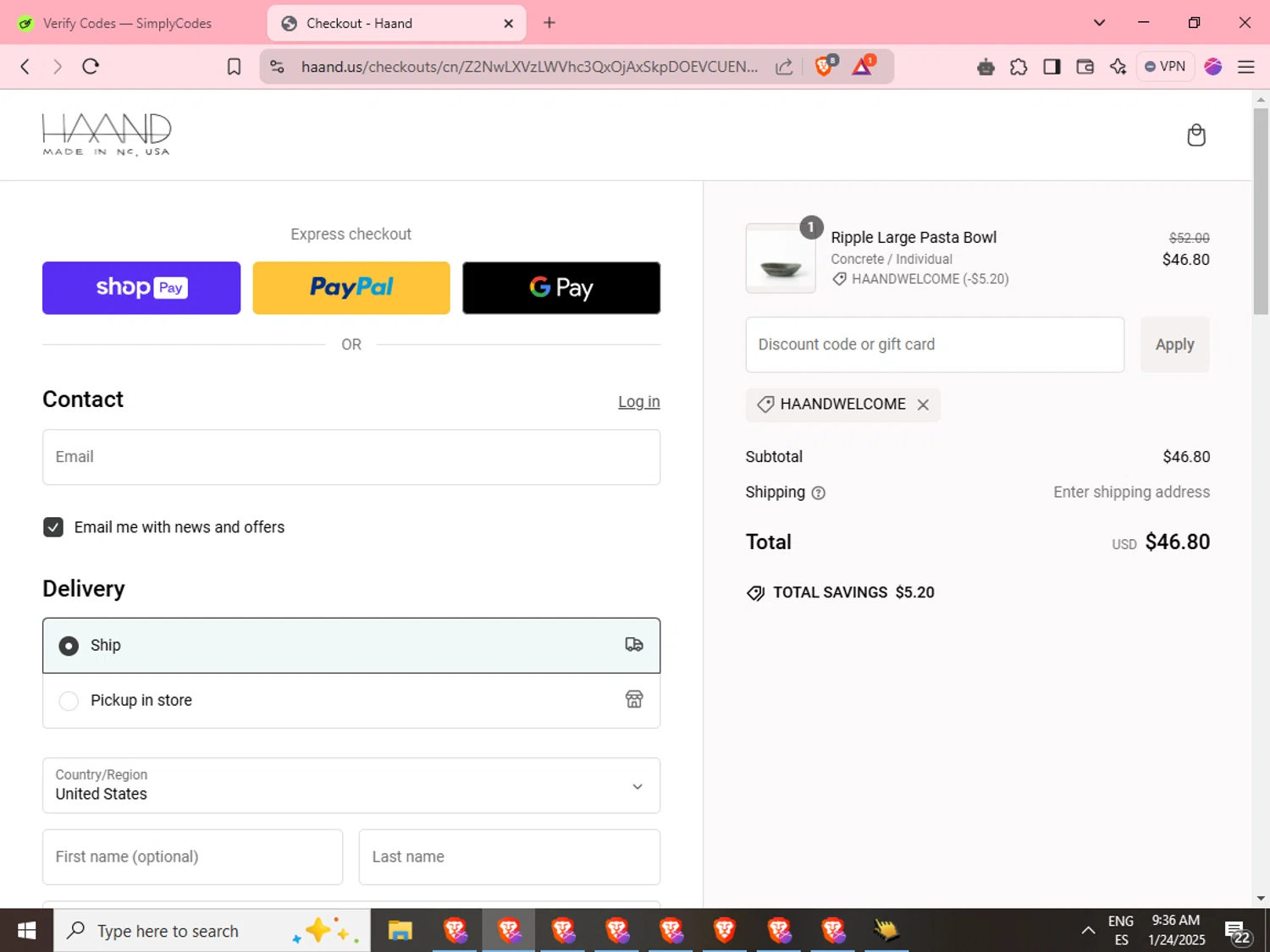Open File Explorer from the taskbar
This screenshot has width=1270, height=952.
click(400, 931)
